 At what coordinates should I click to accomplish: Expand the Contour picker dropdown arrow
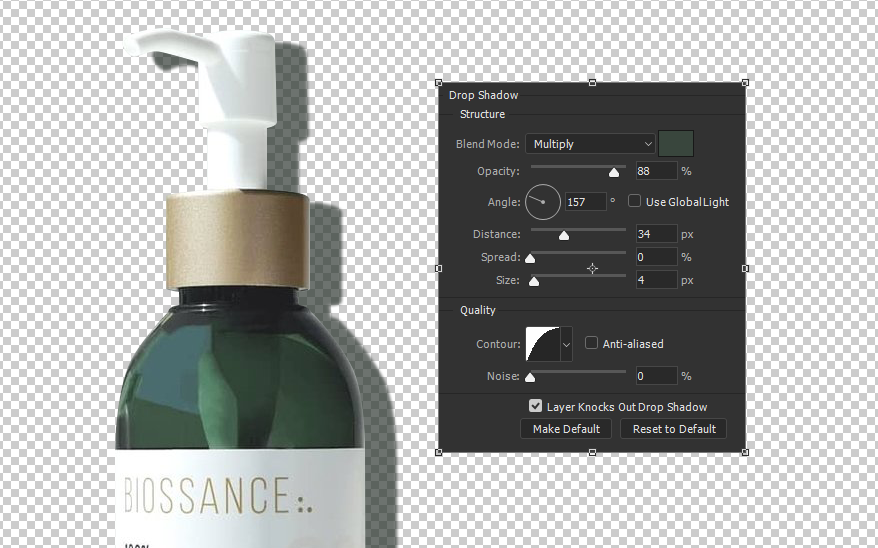pos(566,344)
